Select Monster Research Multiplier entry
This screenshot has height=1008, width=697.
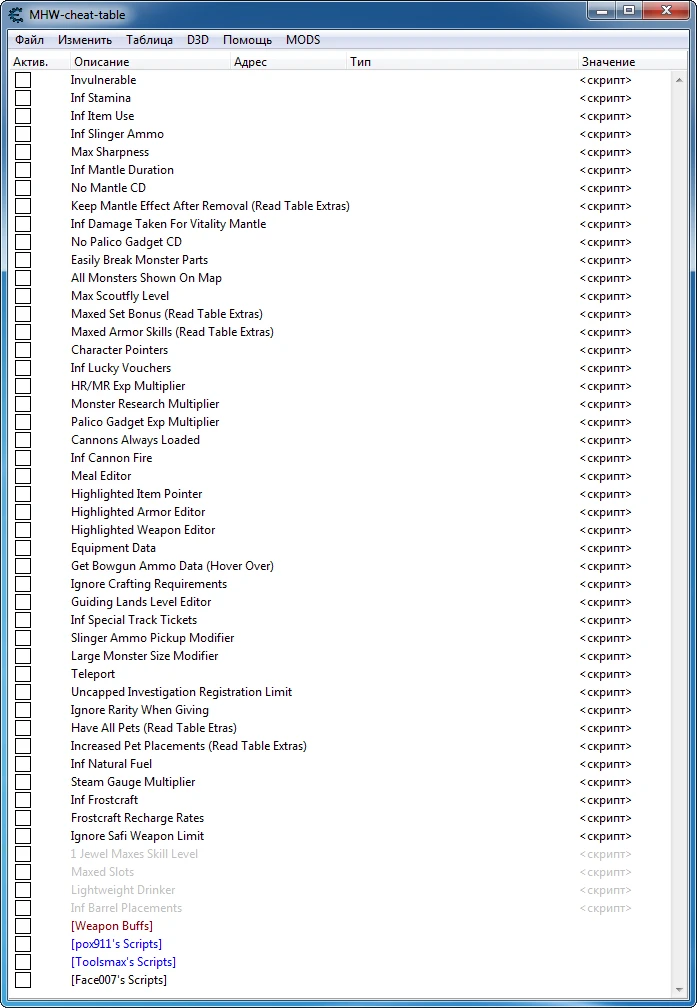(x=145, y=404)
